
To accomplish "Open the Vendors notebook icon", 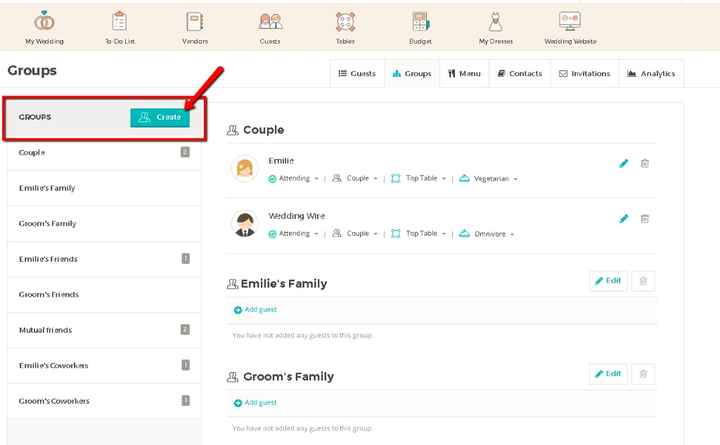I will [x=195, y=21].
